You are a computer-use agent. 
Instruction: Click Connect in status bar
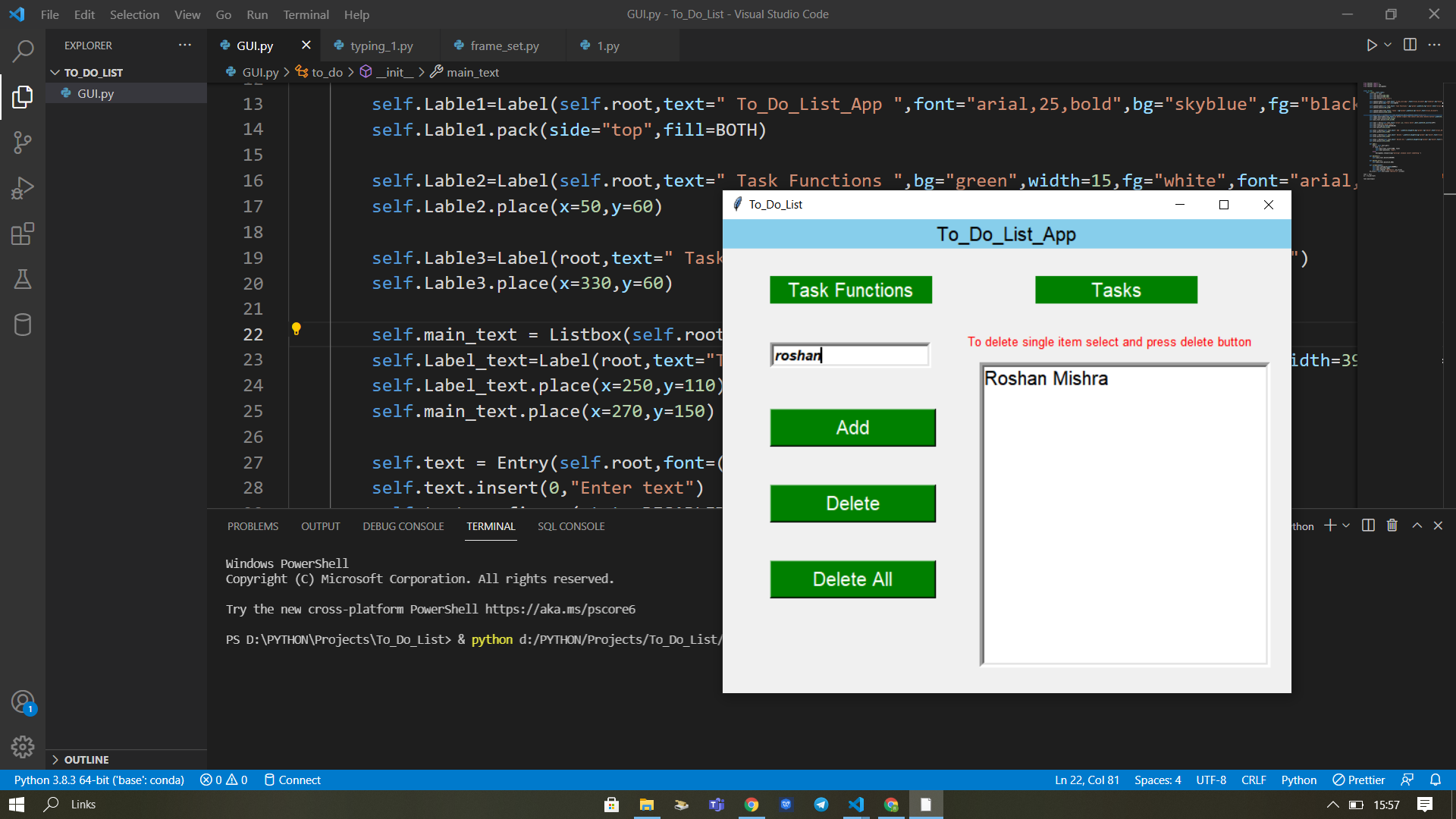pos(292,780)
